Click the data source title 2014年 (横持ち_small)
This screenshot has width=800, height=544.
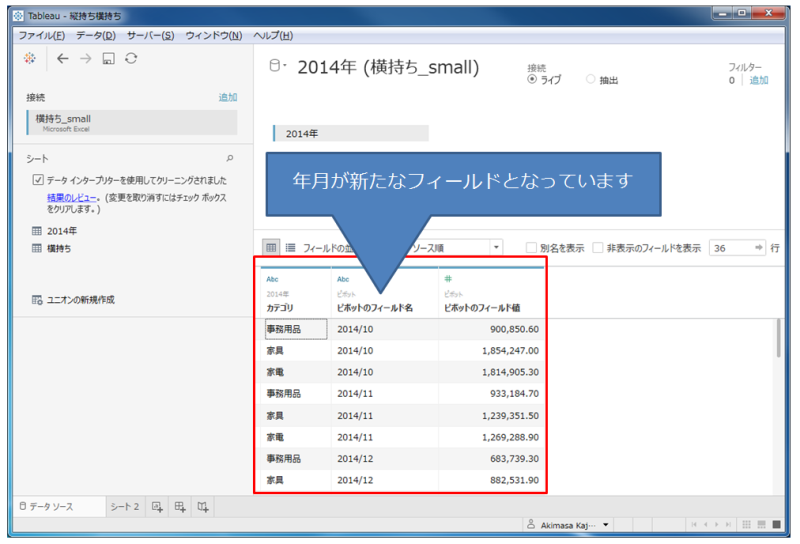pyautogui.click(x=388, y=67)
